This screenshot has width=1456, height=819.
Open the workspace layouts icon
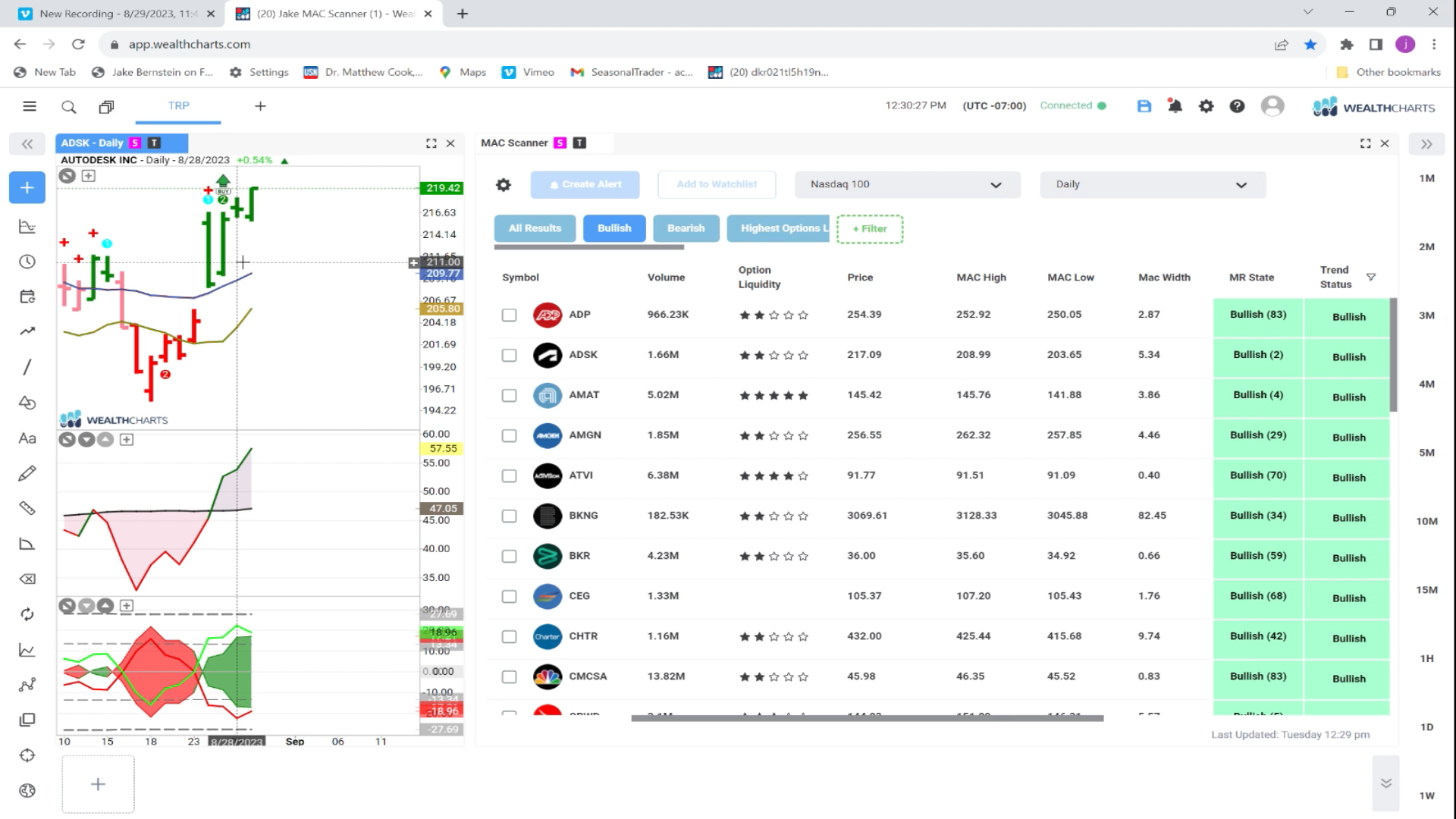click(x=106, y=107)
